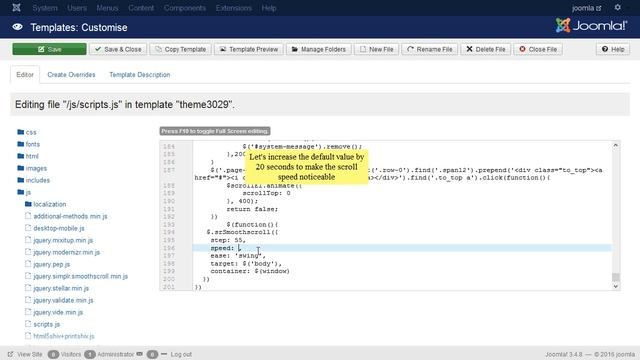This screenshot has width=640, height=360.
Task: Click the js folder icon
Action: click(21, 192)
